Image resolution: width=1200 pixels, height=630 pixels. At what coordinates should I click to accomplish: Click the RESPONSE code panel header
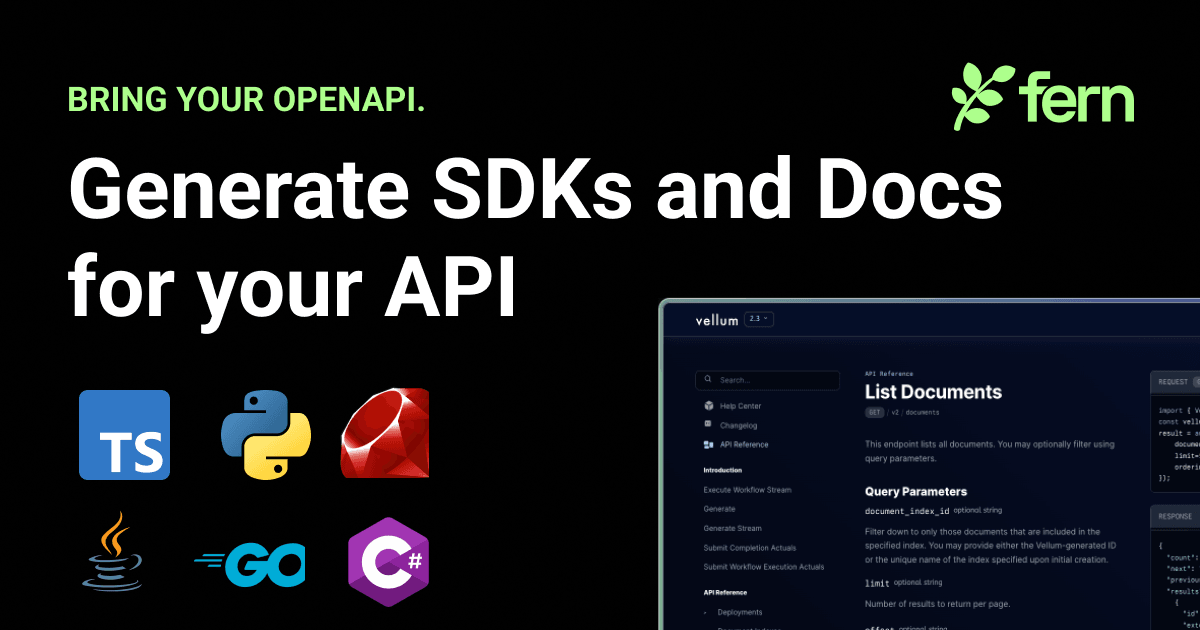[1175, 516]
